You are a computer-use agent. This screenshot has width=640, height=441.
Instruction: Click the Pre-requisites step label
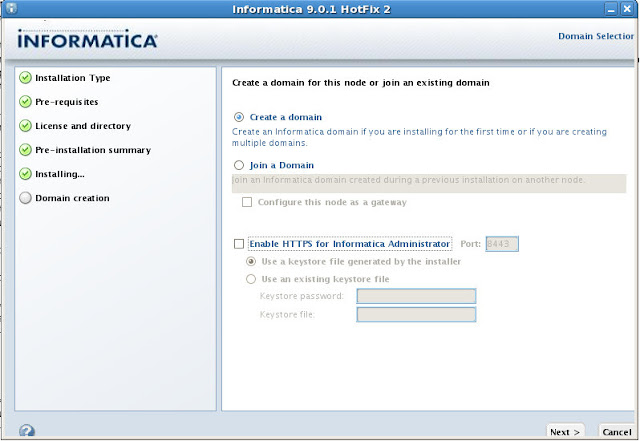tap(67, 102)
